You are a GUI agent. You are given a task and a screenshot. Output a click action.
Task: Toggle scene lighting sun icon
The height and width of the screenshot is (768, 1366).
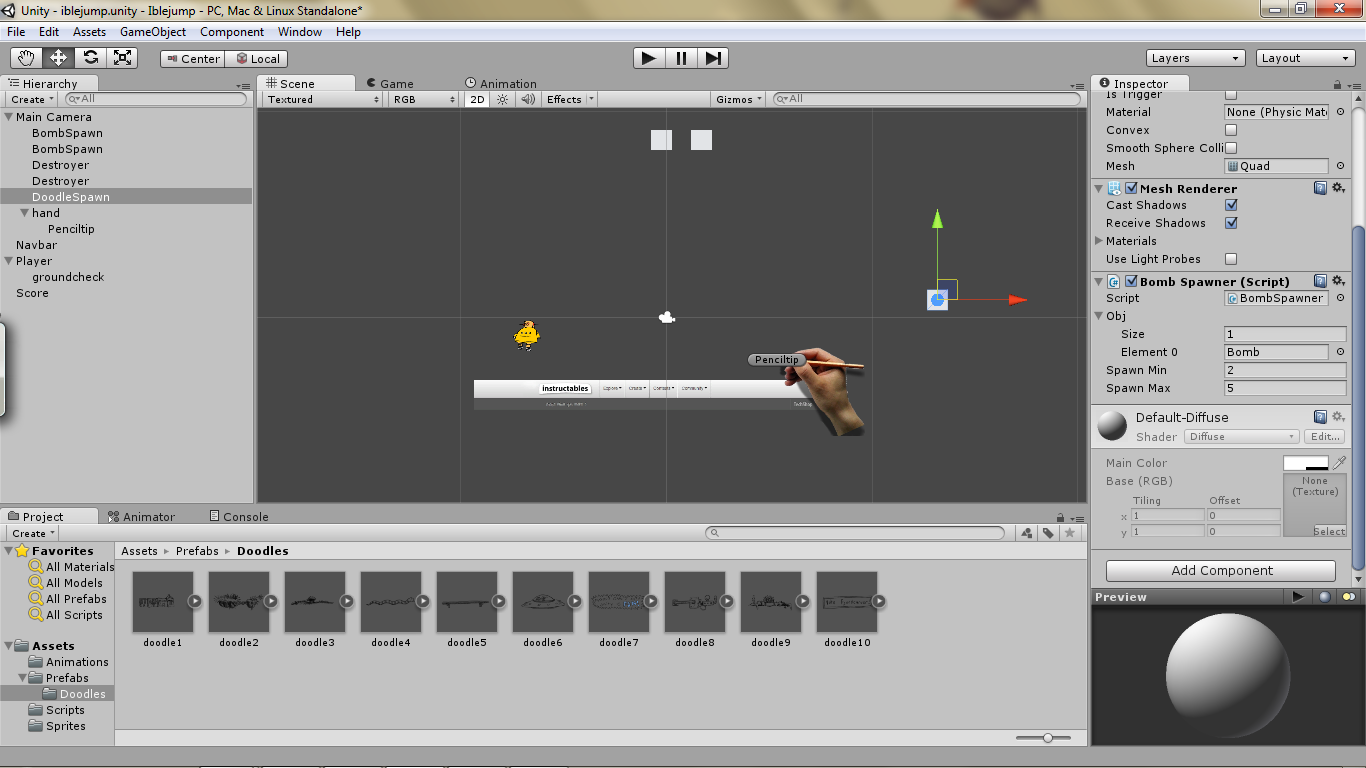click(x=503, y=99)
